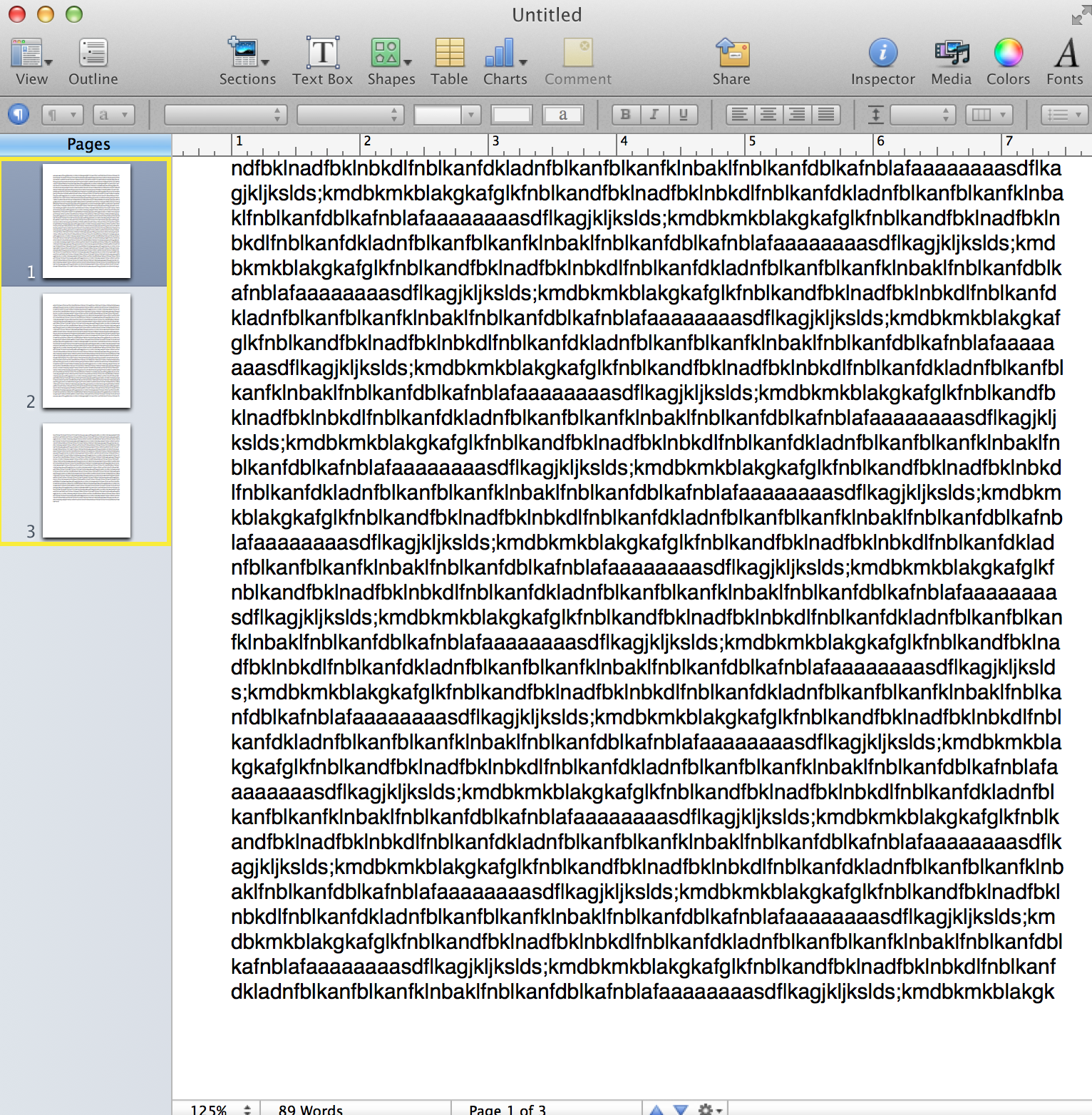Screen dimensions: 1092x1115
Task: Click the fullscreen arrows icon
Action: point(1081,14)
